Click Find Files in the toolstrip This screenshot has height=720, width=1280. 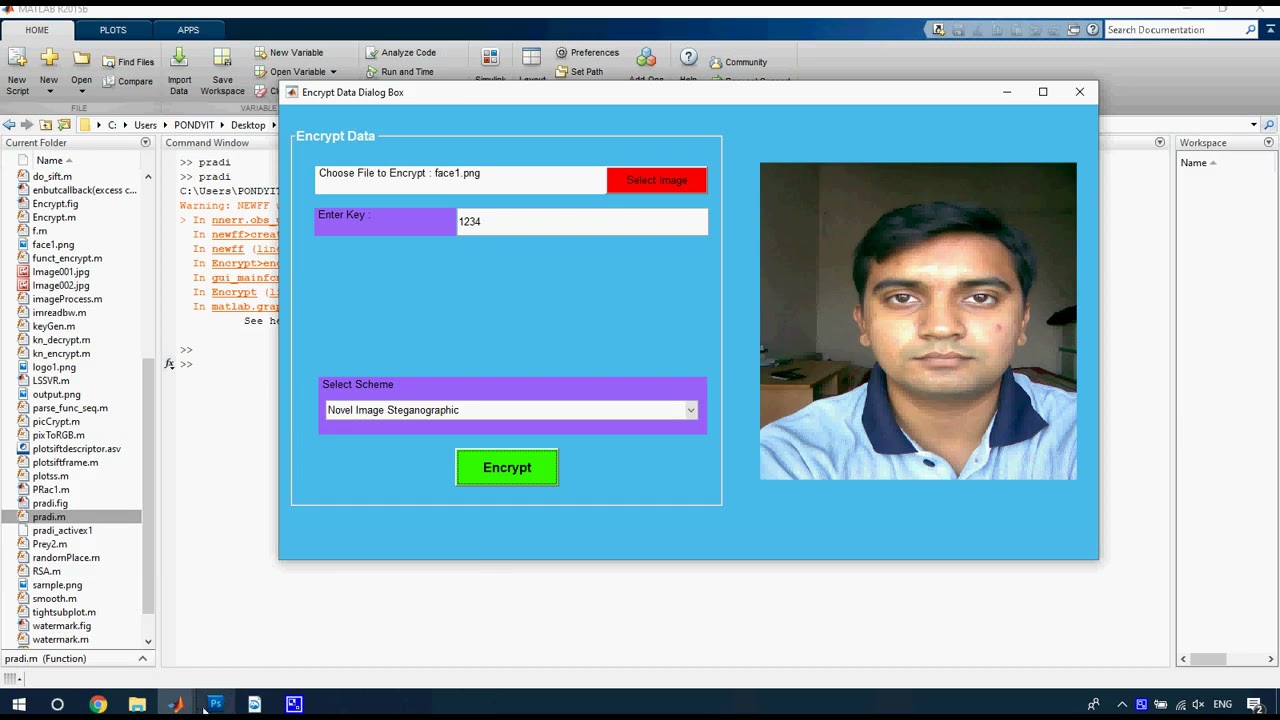pos(128,62)
